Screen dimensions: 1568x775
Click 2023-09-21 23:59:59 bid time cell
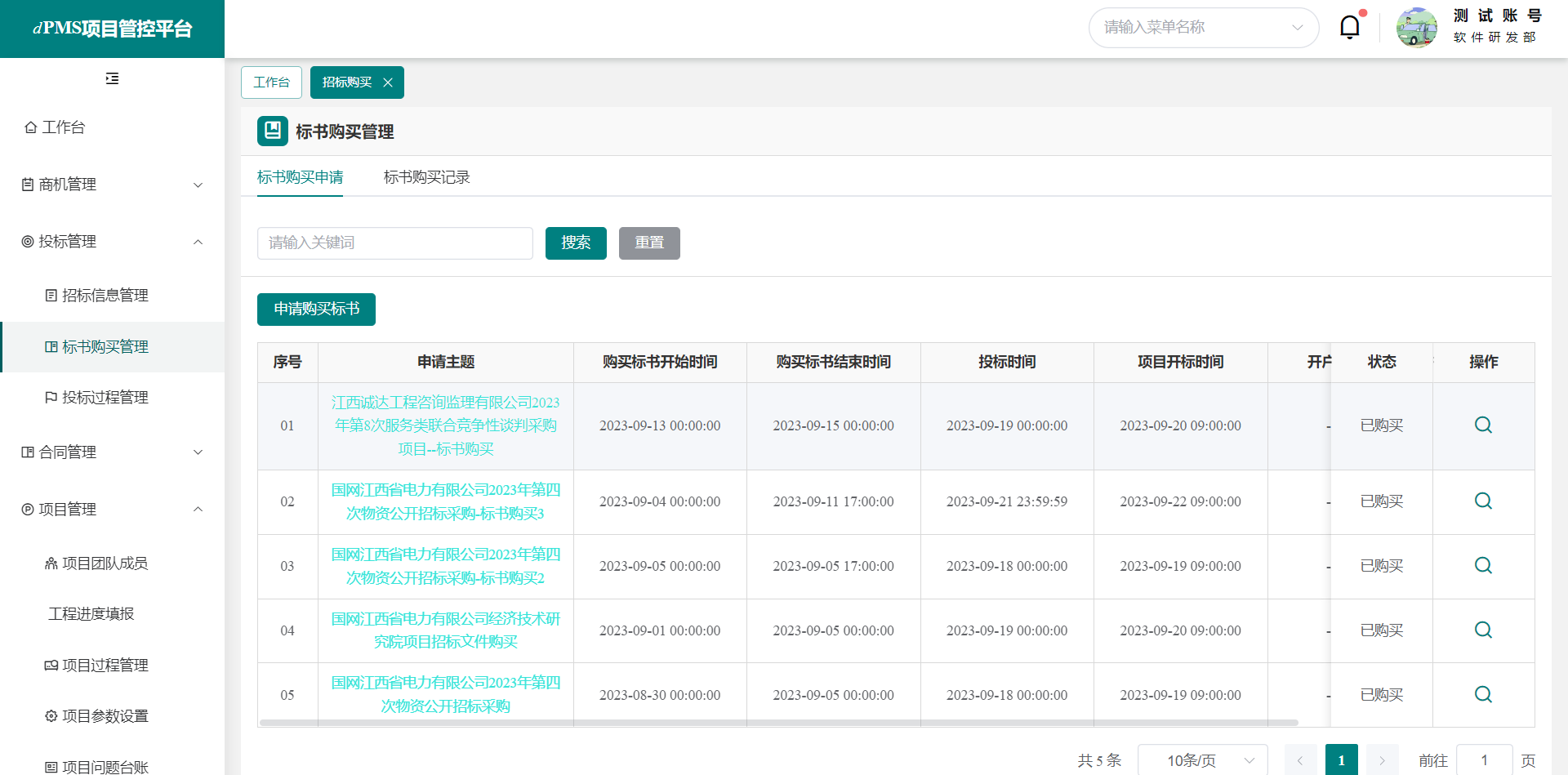(x=1007, y=501)
